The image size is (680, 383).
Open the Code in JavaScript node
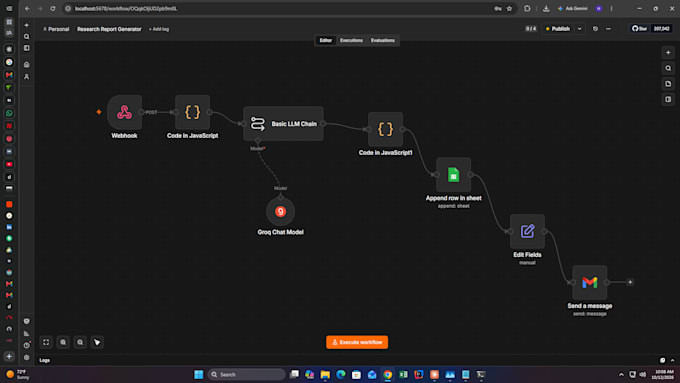[193, 112]
